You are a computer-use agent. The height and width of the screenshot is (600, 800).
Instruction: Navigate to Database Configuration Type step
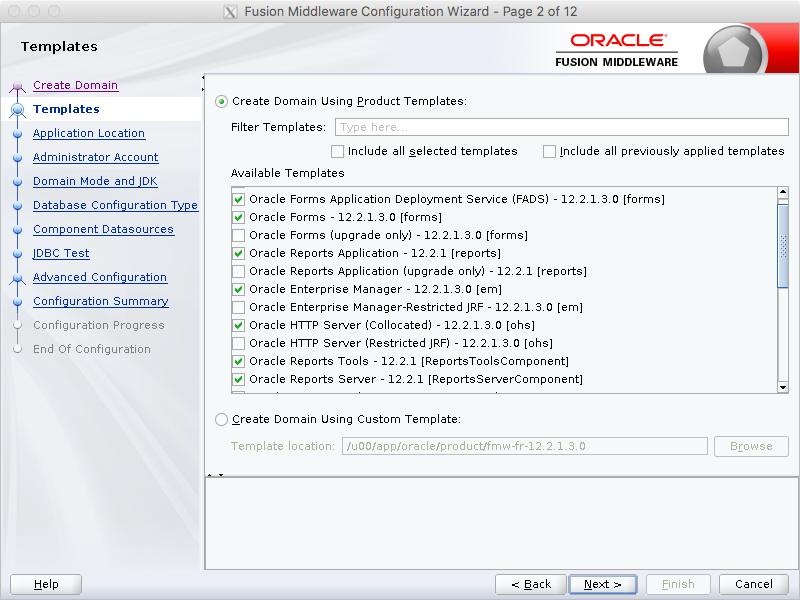[115, 205]
